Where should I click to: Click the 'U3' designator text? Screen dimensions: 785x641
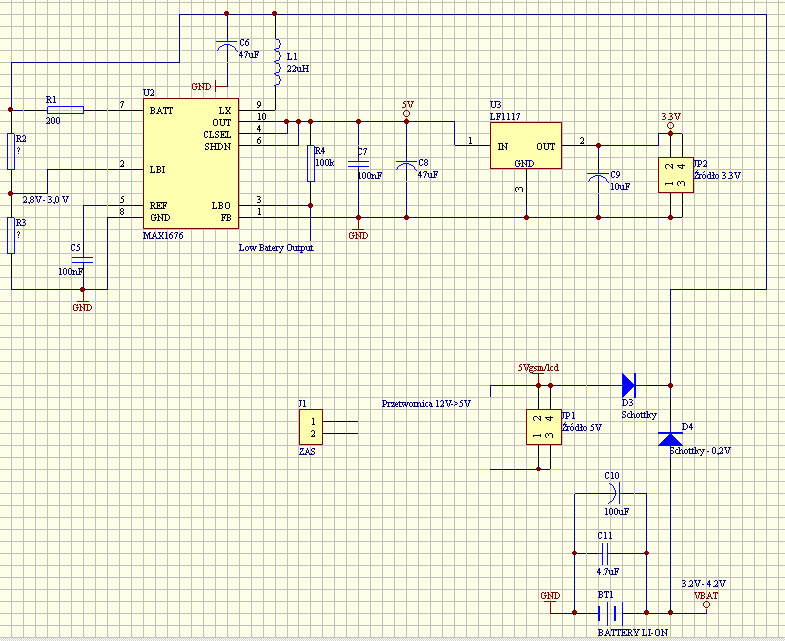pyautogui.click(x=495, y=105)
